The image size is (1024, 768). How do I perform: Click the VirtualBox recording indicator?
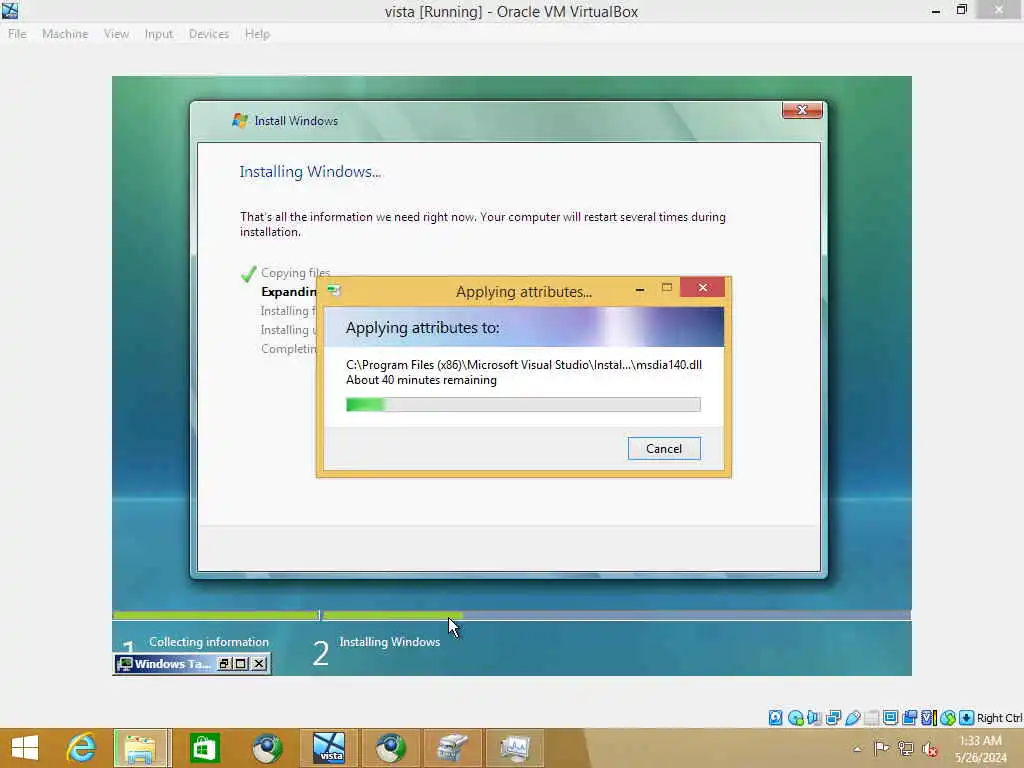[x=909, y=718]
